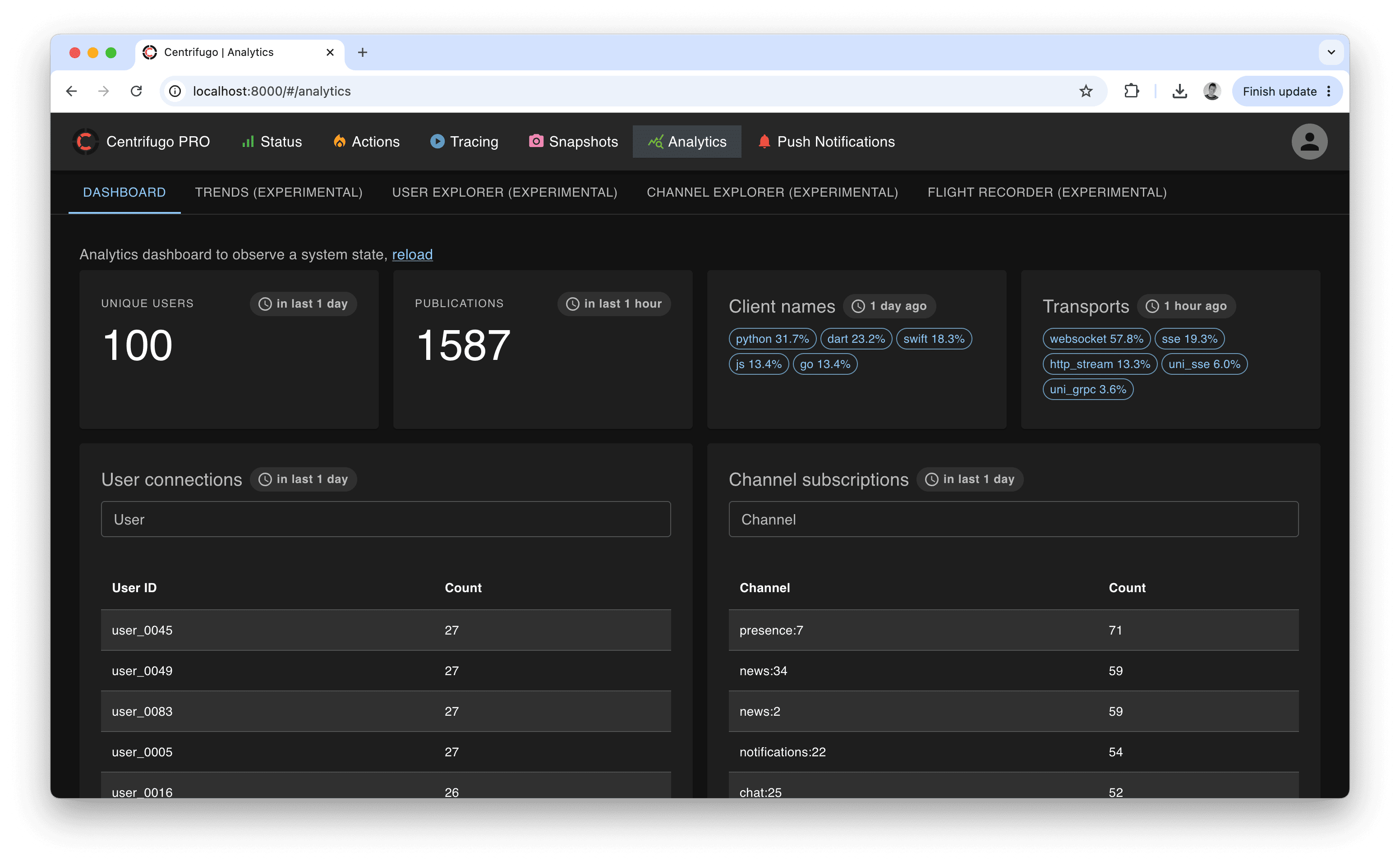Click the user_0045 row

[386, 630]
